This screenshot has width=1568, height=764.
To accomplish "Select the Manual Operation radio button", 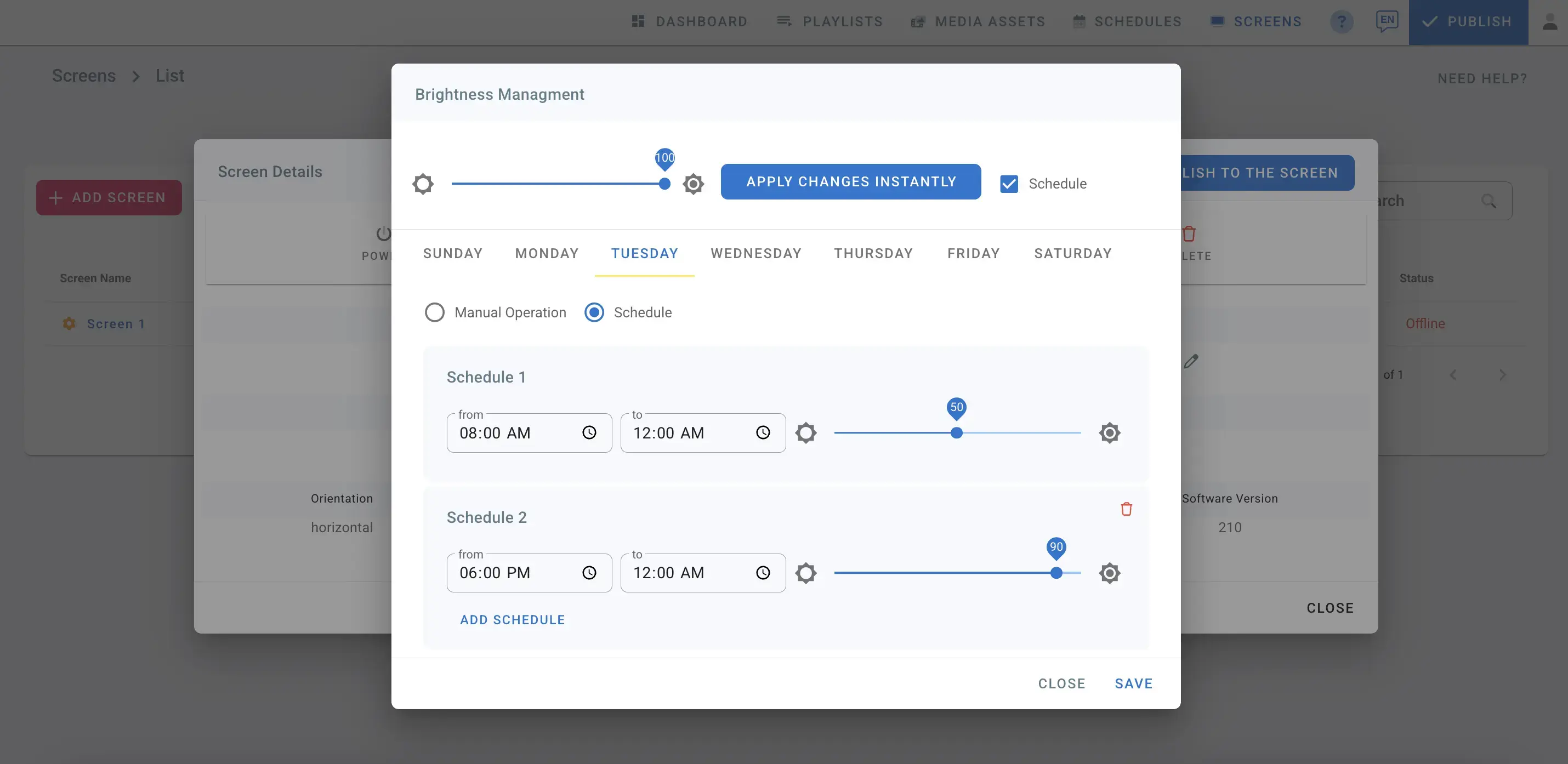I will click(x=434, y=312).
